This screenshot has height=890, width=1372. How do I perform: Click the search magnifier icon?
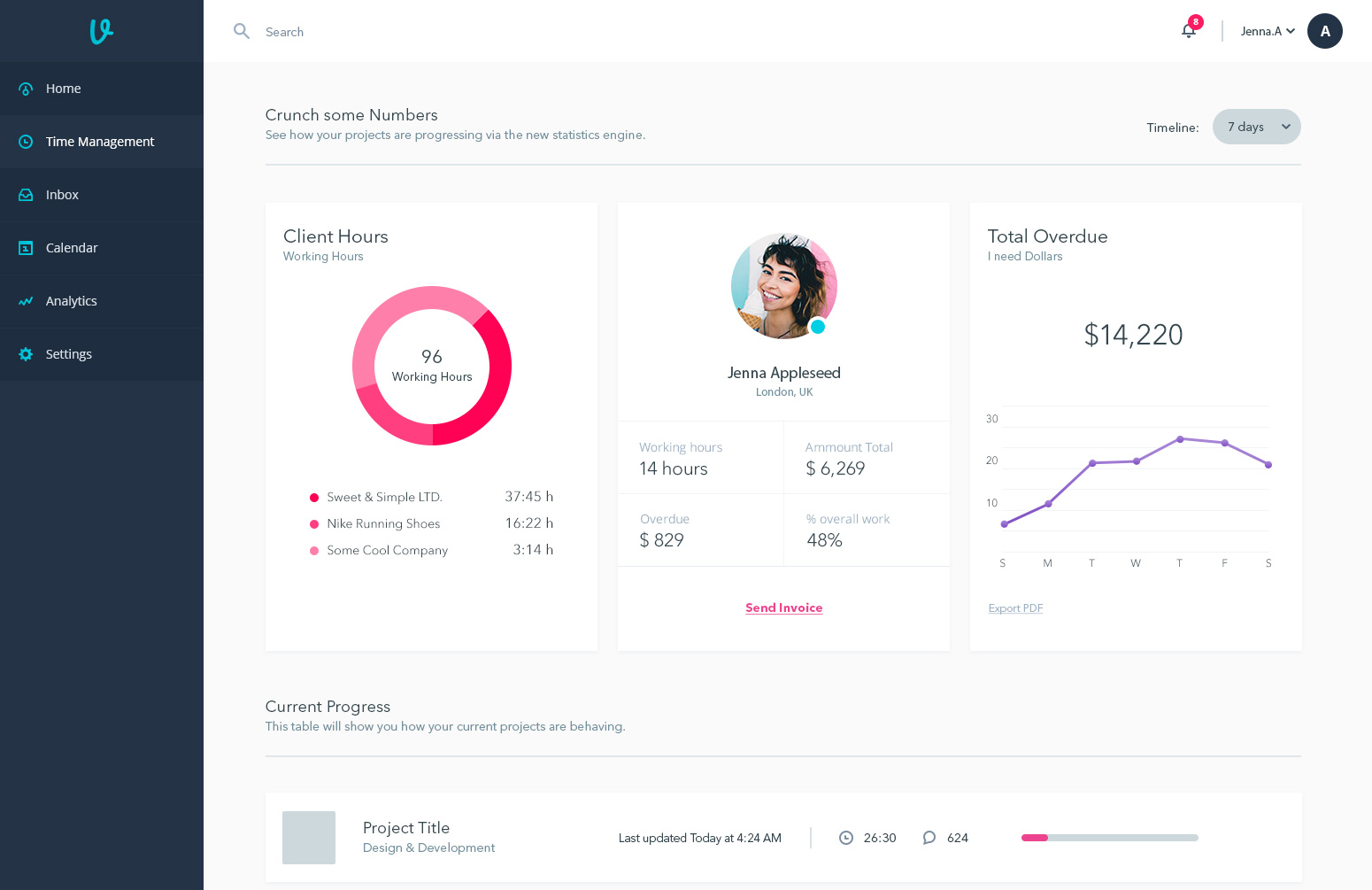pos(241,31)
